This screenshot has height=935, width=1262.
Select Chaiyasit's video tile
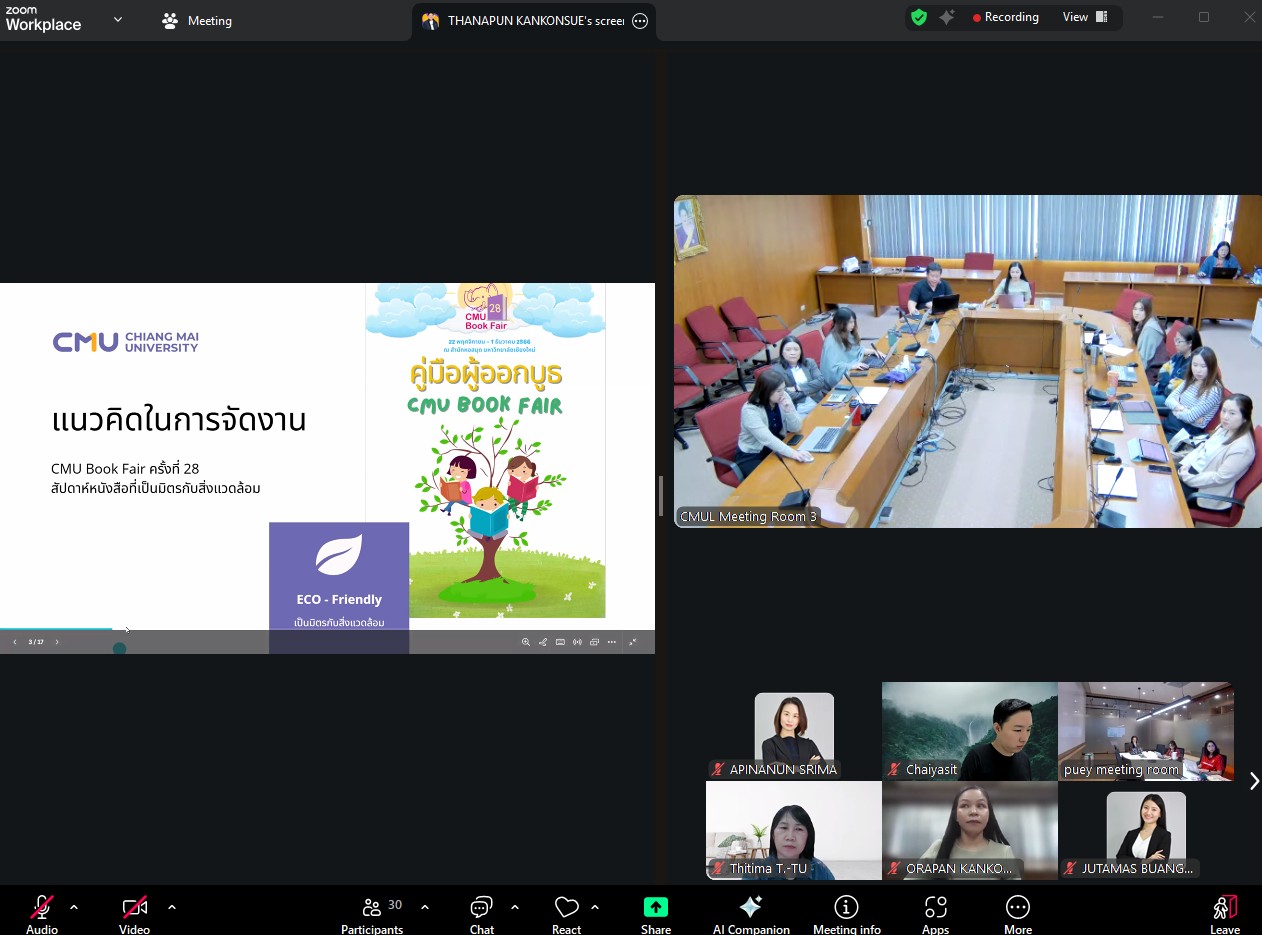pos(970,731)
